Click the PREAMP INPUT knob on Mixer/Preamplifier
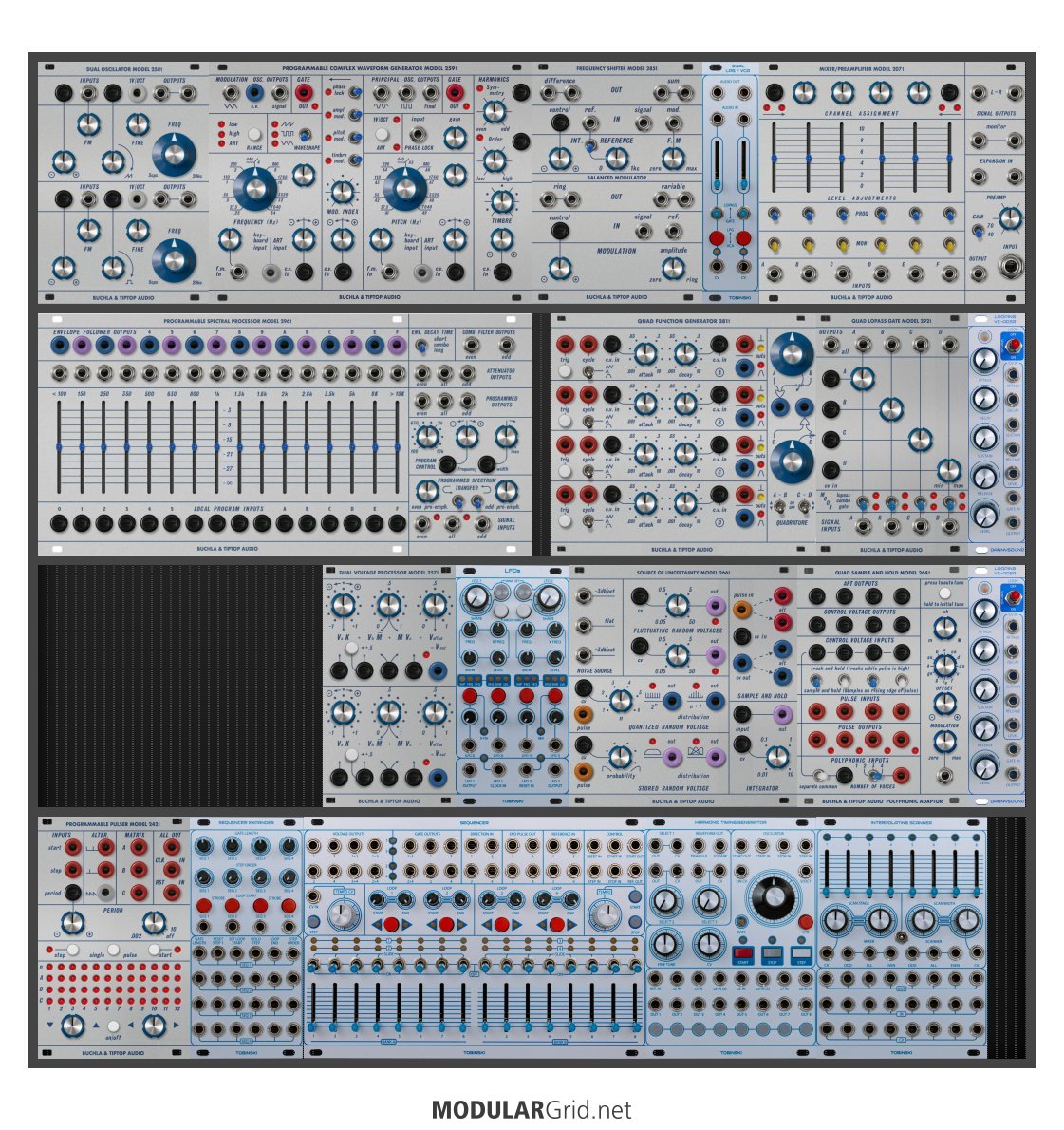This screenshot has width=1064, height=1130. tap(1011, 217)
